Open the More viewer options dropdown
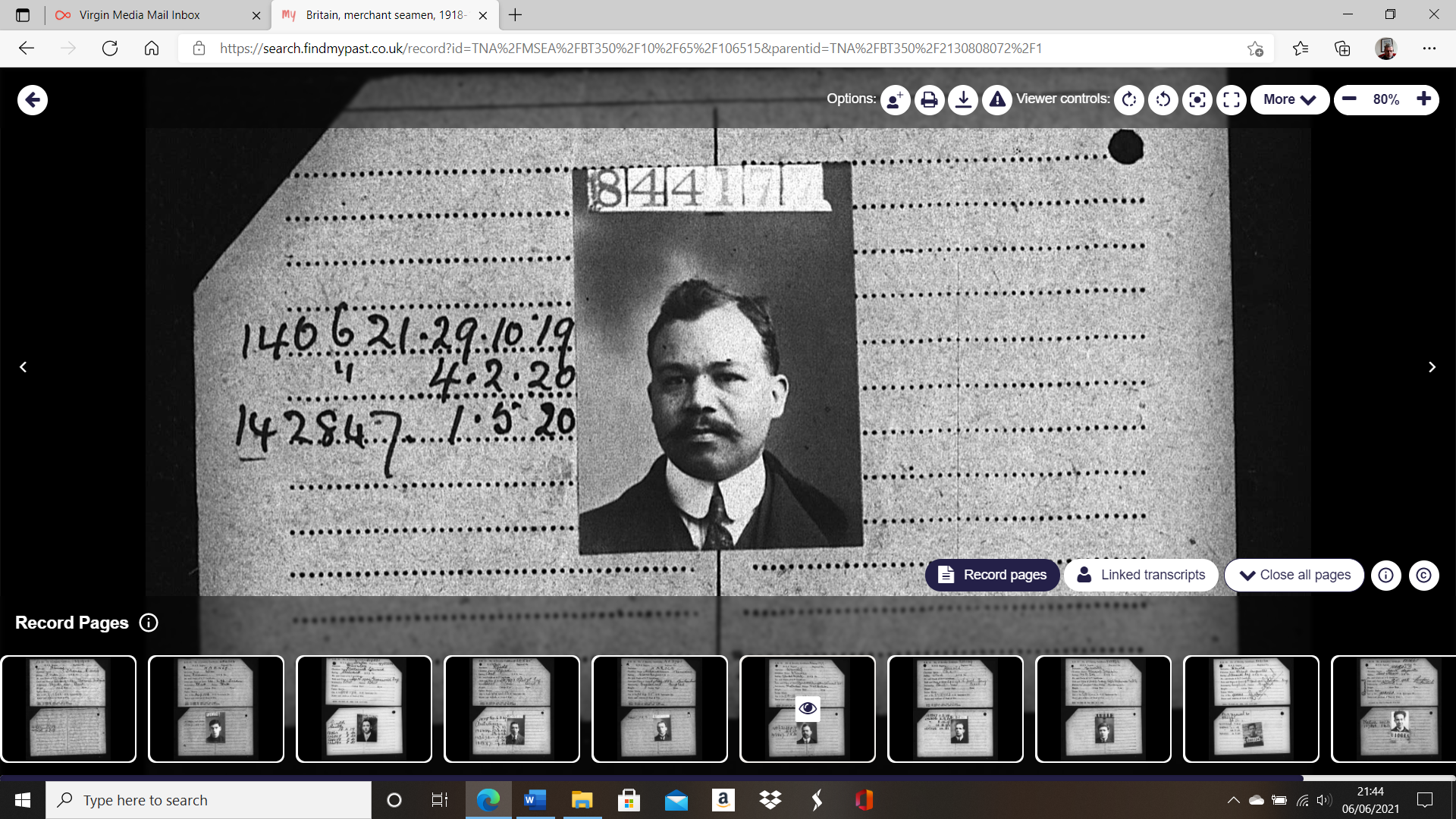Image resolution: width=1456 pixels, height=819 pixels. tap(1289, 99)
